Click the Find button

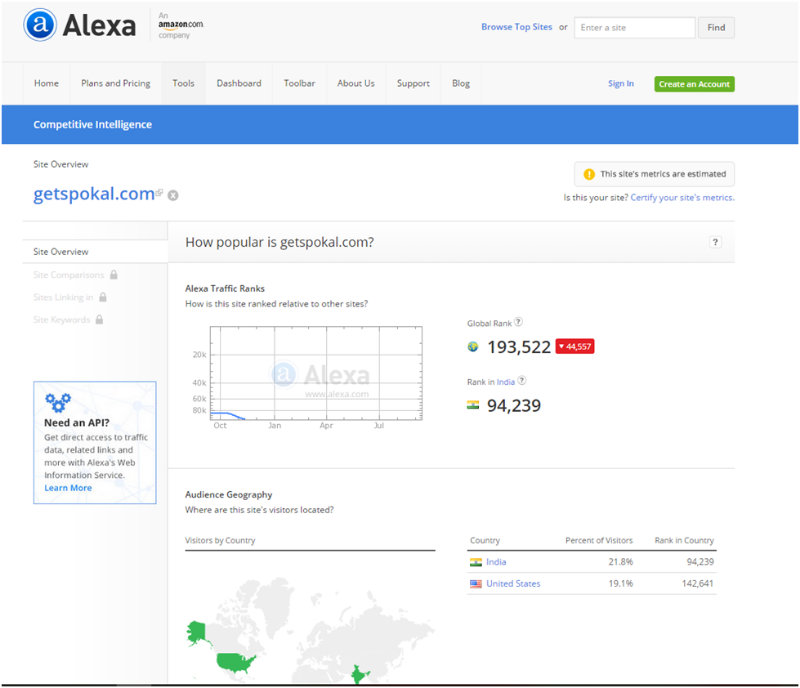(x=716, y=28)
